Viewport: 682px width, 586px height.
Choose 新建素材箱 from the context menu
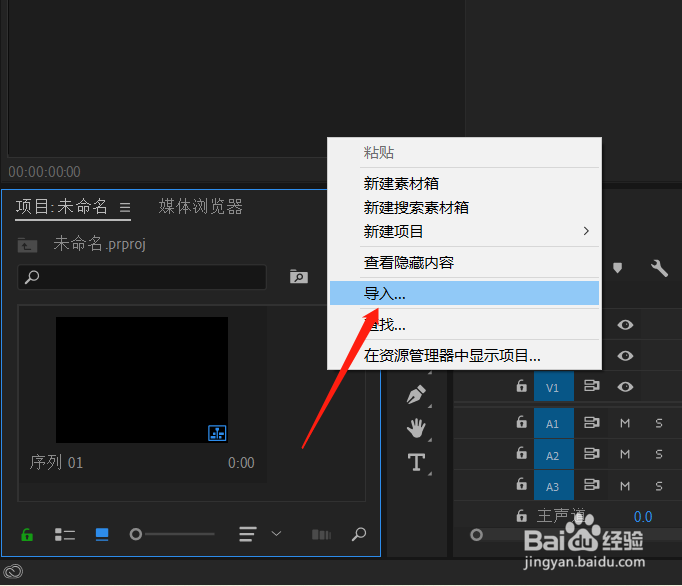pos(464,184)
